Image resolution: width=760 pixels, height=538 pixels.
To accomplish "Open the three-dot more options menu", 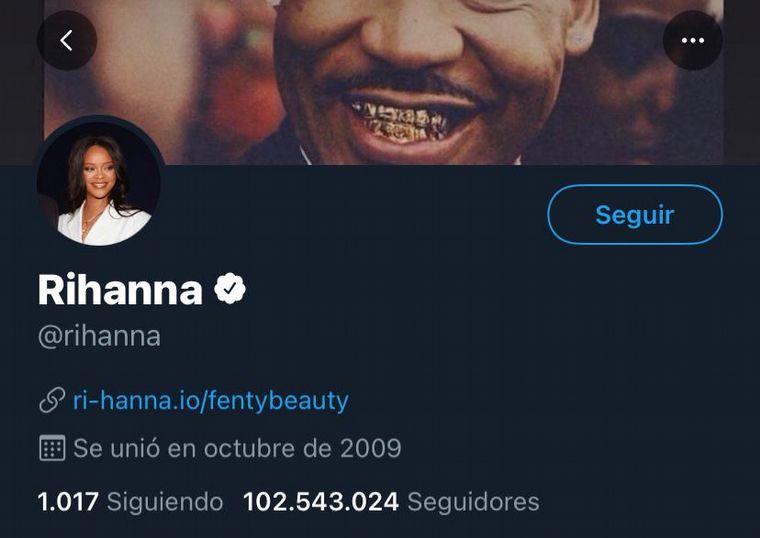I will [x=692, y=41].
